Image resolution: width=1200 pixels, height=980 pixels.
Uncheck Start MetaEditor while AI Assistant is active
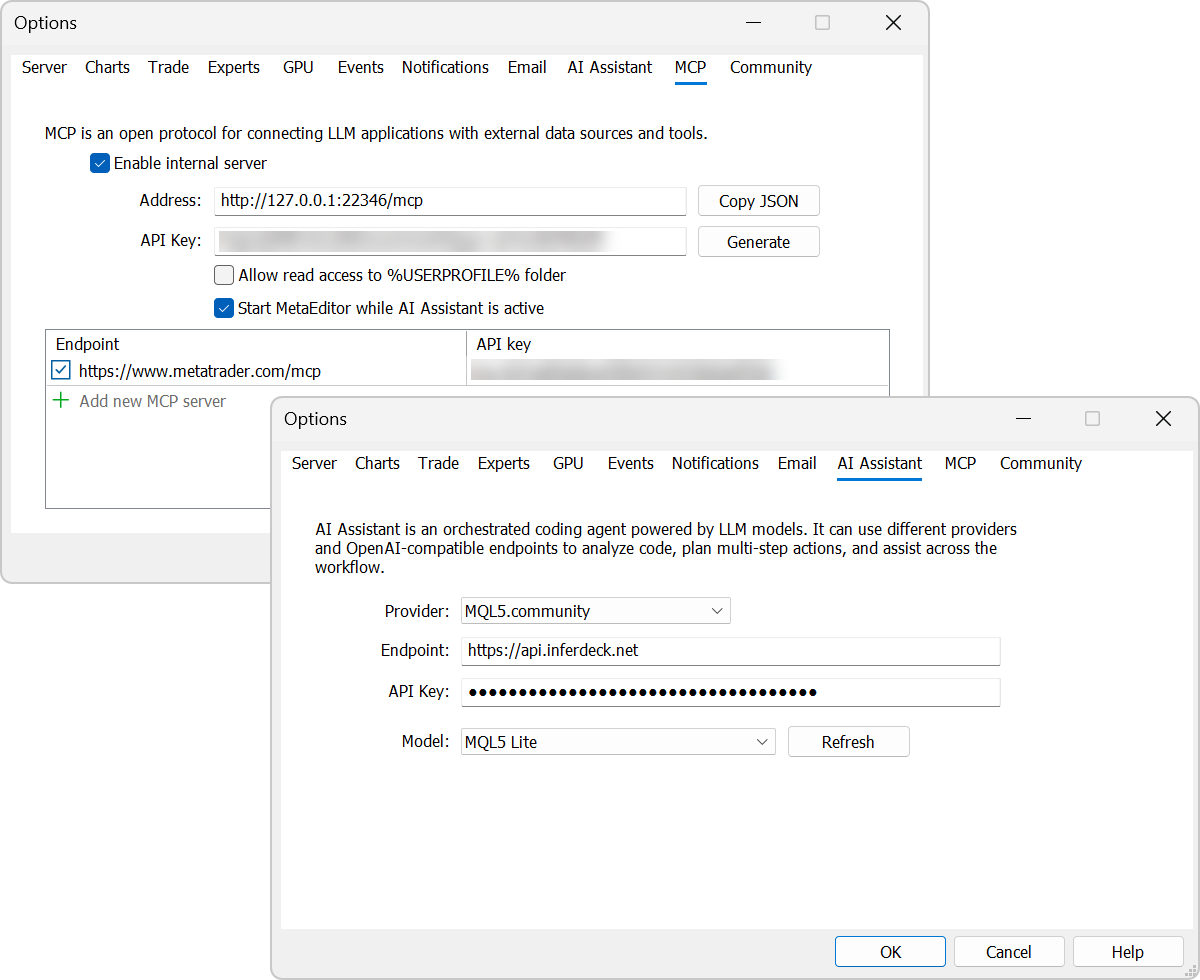tap(224, 308)
